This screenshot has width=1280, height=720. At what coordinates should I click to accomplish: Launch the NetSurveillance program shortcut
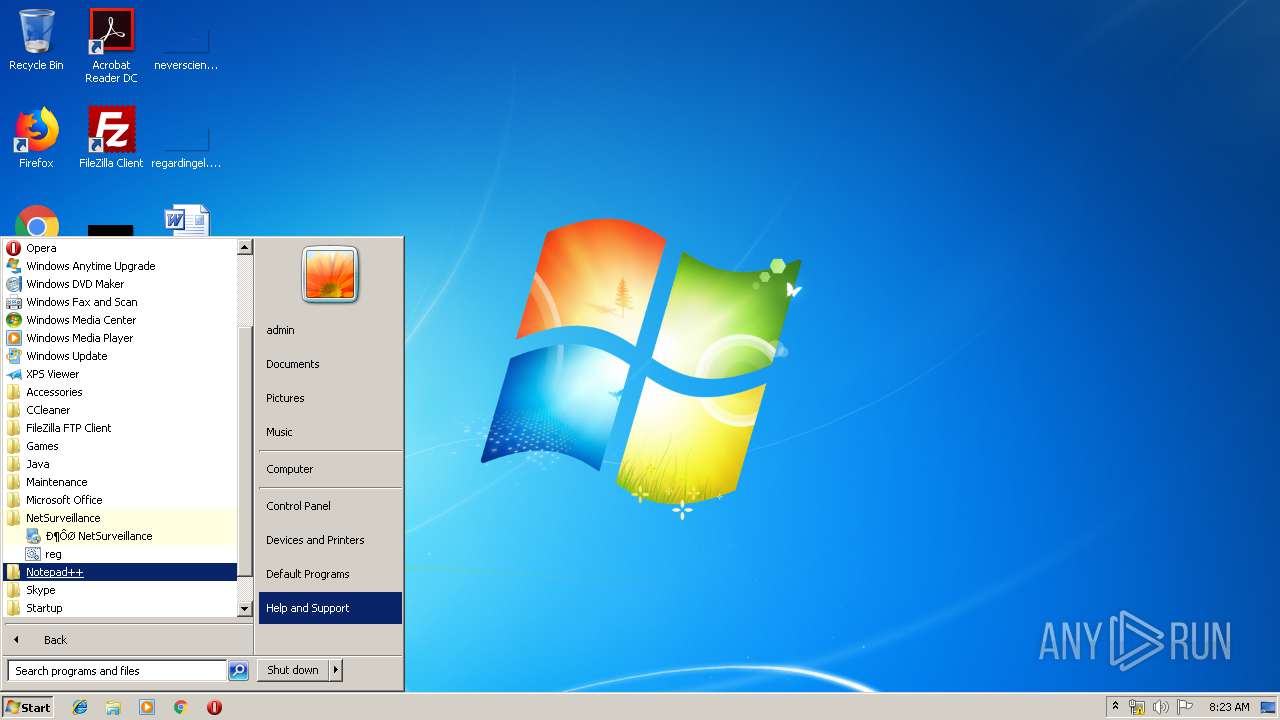pos(120,536)
